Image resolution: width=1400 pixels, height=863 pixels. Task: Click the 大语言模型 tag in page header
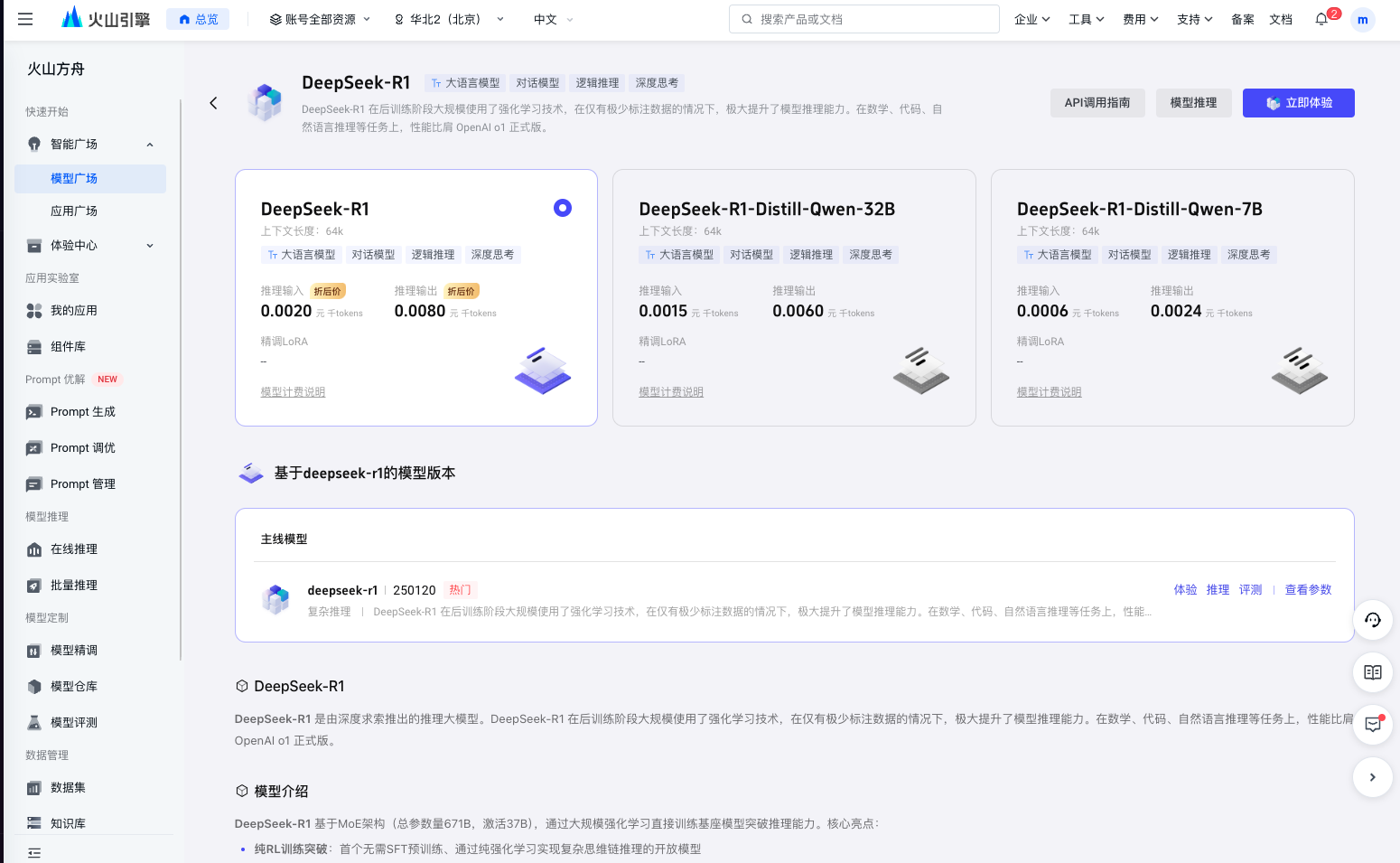click(x=465, y=83)
